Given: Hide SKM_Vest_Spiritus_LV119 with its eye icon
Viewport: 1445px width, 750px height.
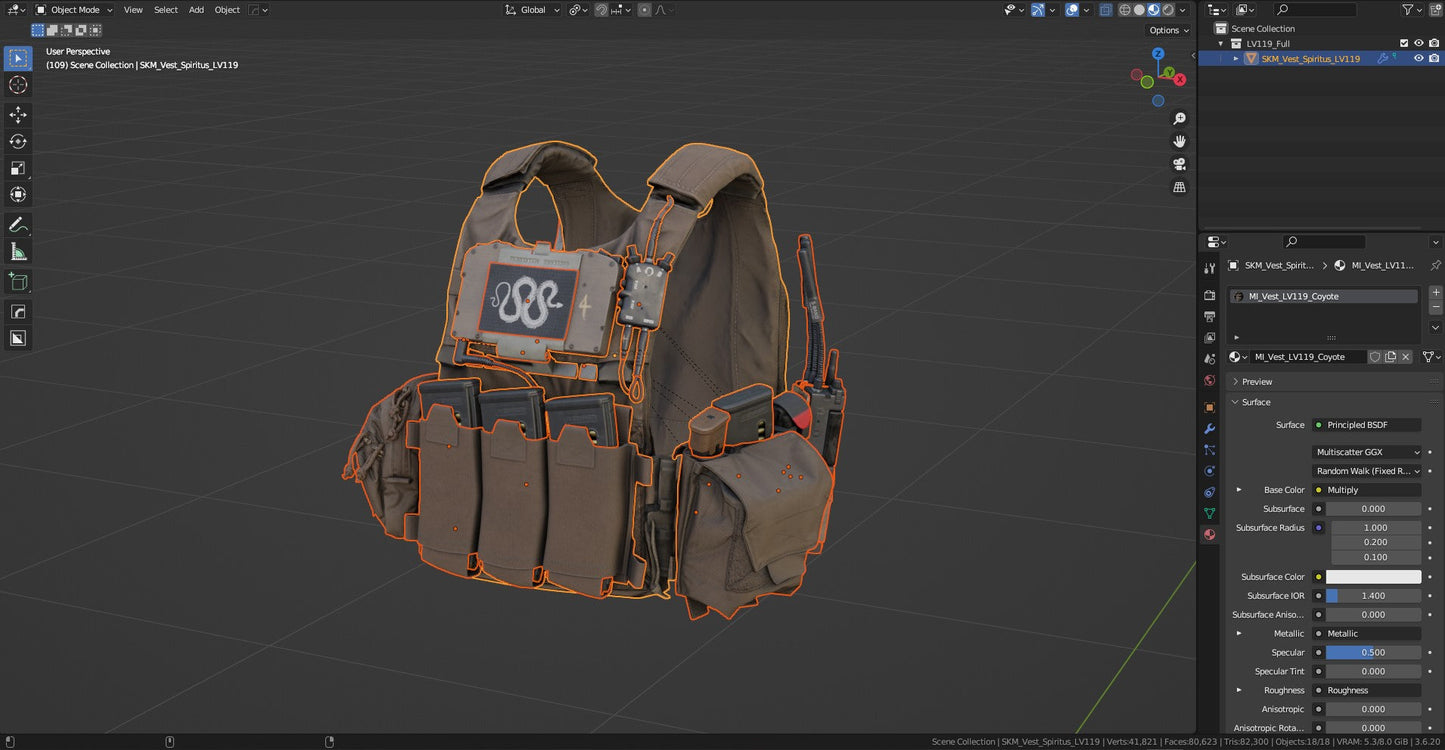Looking at the screenshot, I should click(1418, 58).
